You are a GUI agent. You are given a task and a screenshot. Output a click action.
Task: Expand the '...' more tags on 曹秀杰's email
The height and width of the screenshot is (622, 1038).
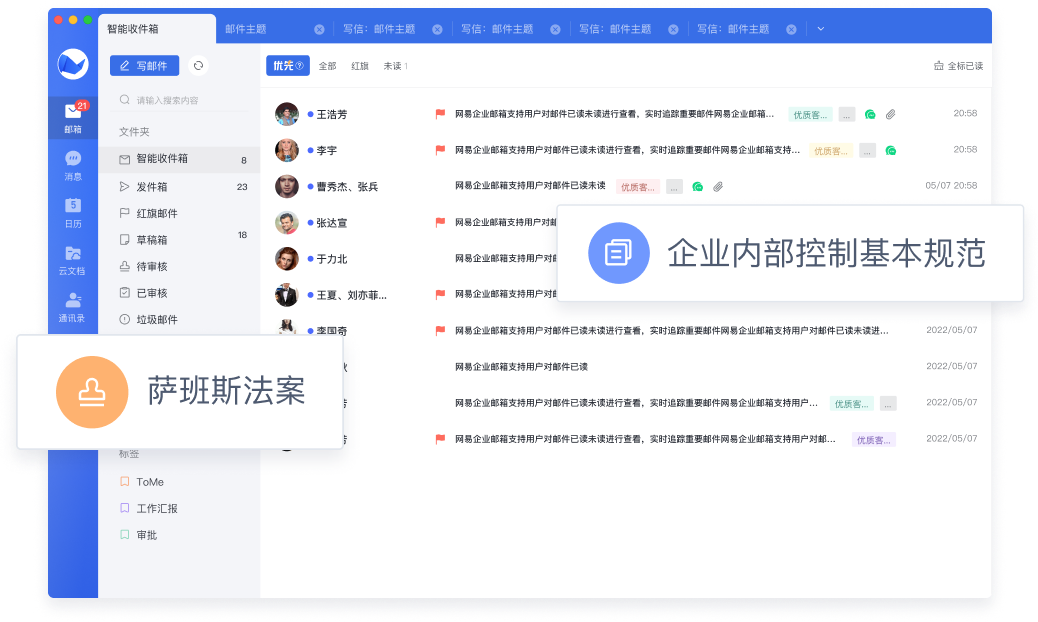(675, 187)
